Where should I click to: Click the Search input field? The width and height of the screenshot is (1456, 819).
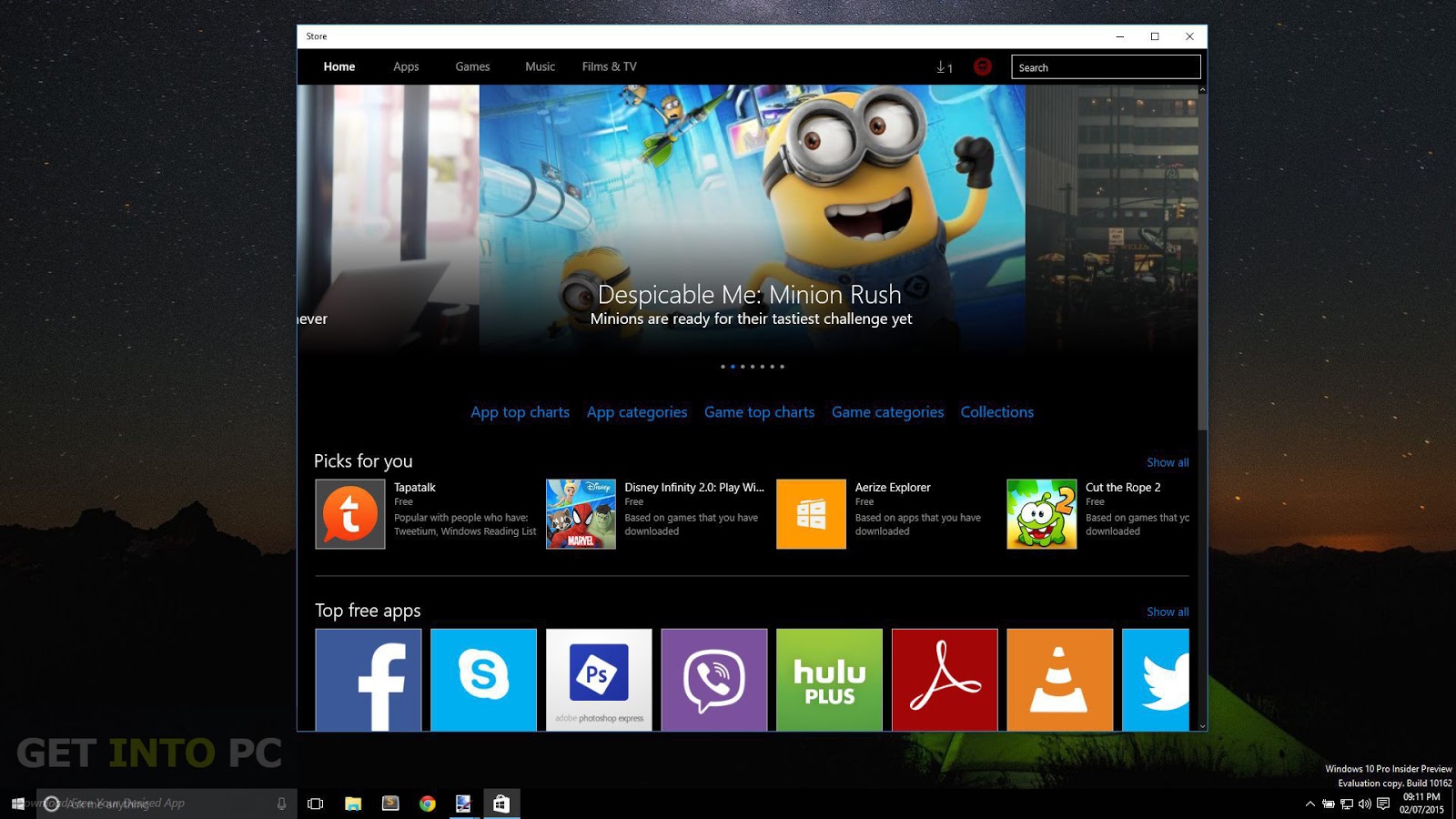(x=1106, y=66)
